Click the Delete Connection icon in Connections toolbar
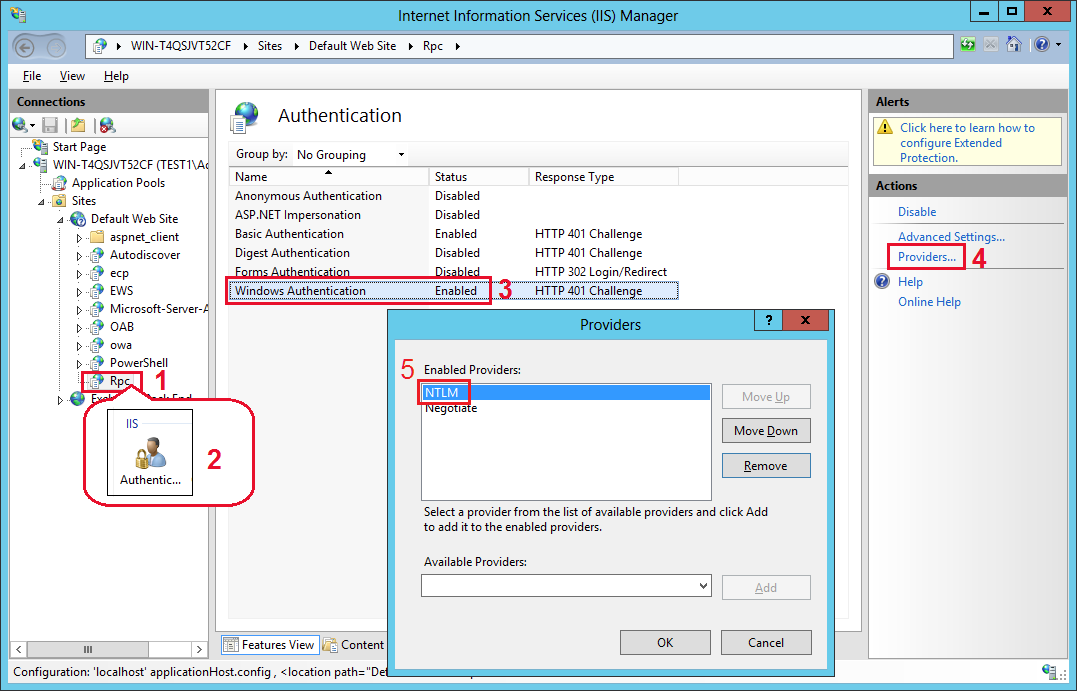The height and width of the screenshot is (691, 1077). (107, 125)
